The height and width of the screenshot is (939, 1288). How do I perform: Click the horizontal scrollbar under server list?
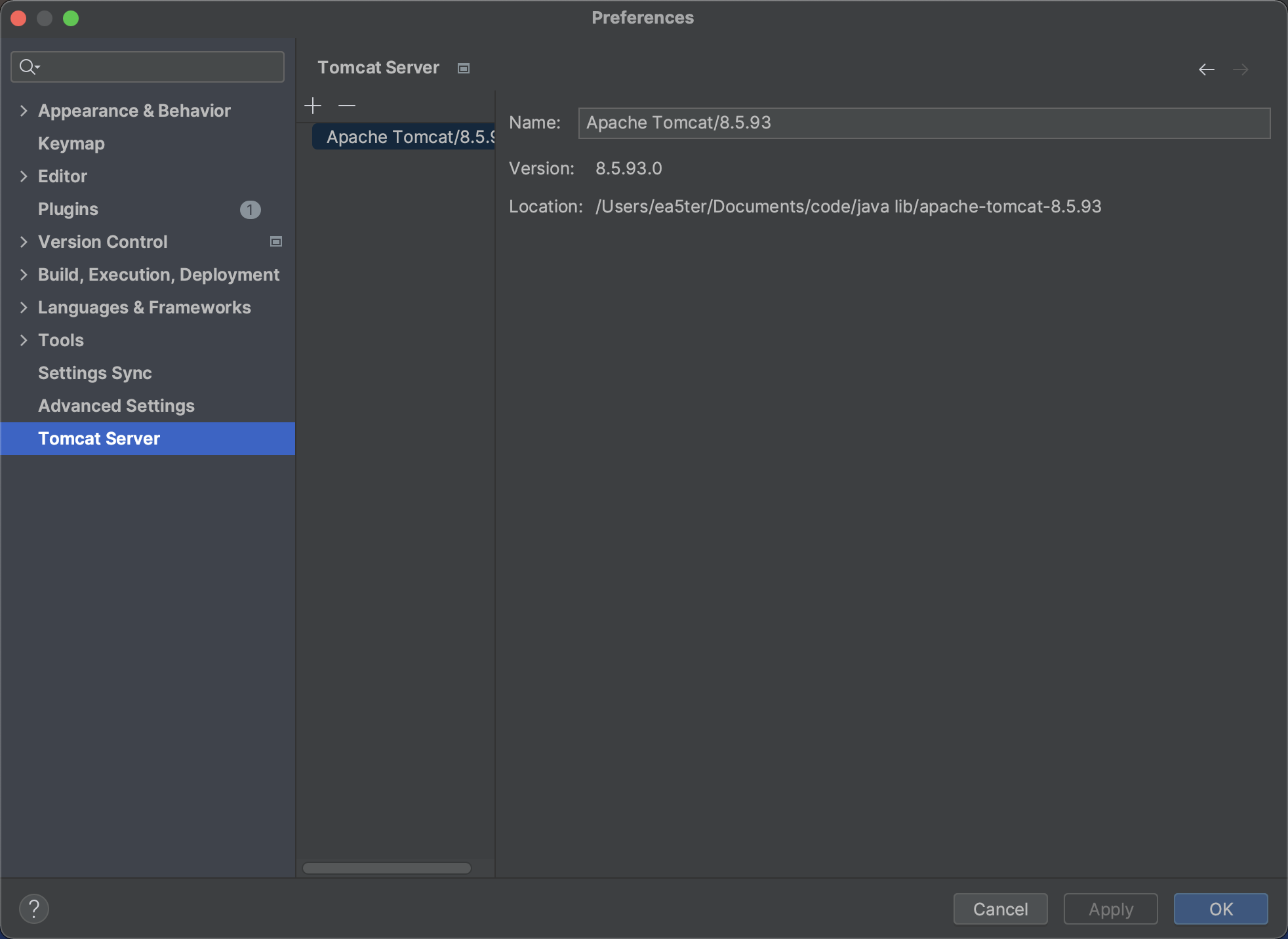(386, 868)
